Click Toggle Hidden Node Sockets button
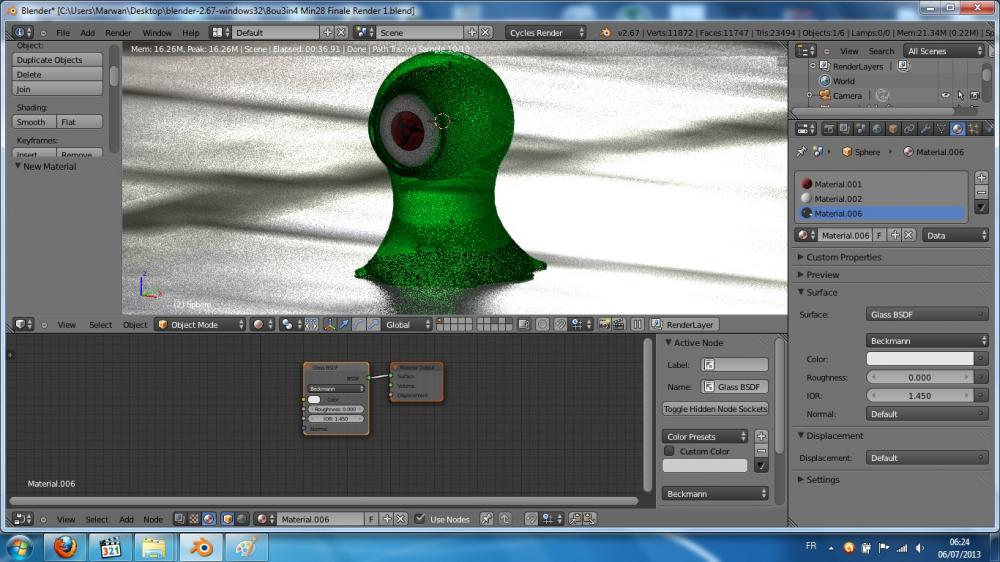Image resolution: width=1000 pixels, height=562 pixels. click(715, 409)
